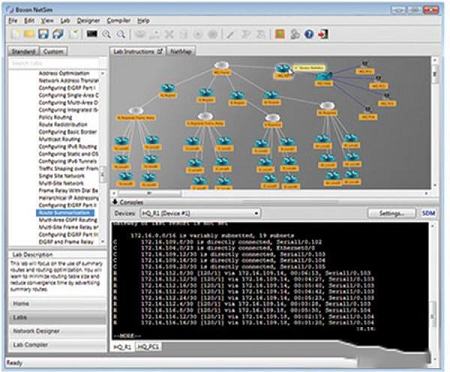Open the Lab Compiler section

pos(57,345)
